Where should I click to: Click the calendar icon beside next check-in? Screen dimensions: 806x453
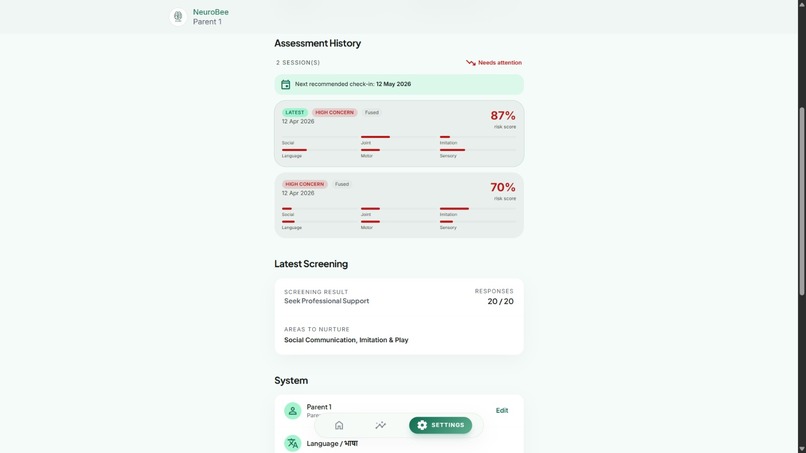click(286, 84)
